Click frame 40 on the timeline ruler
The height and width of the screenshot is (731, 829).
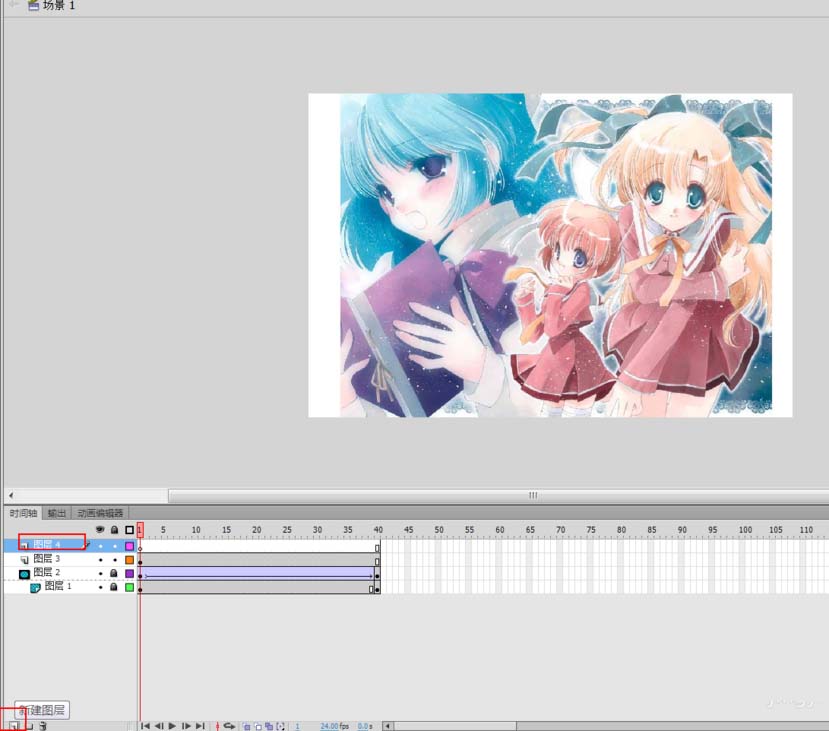point(377,530)
